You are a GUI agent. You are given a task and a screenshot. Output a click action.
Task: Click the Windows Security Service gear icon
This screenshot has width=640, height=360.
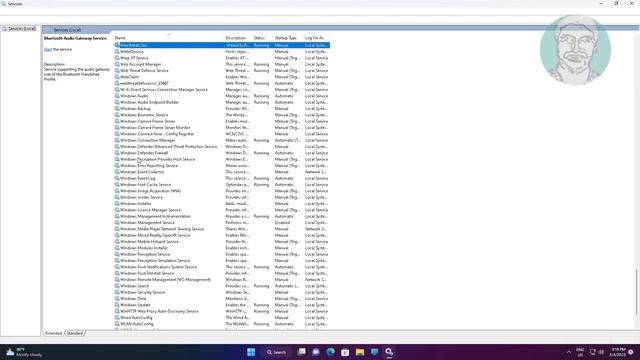coord(117,292)
